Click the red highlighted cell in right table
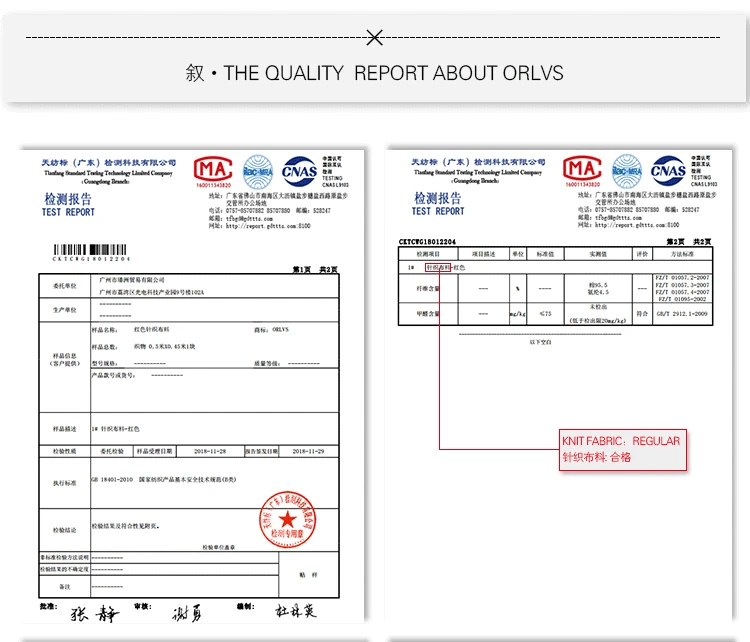Viewport: 750px width, 642px height. pos(438,267)
